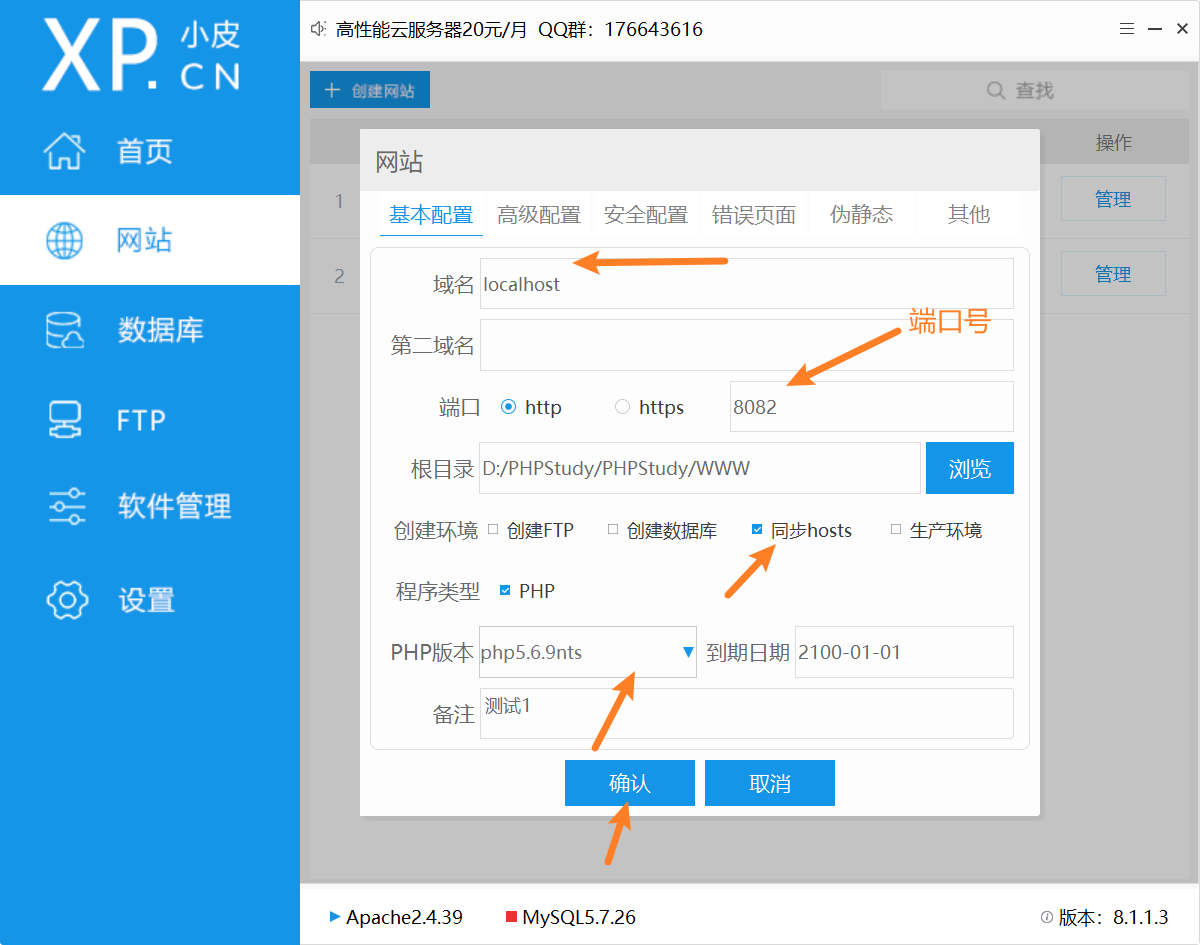Enable the 生产环境 checkbox
1200x945 pixels.
[x=896, y=530]
